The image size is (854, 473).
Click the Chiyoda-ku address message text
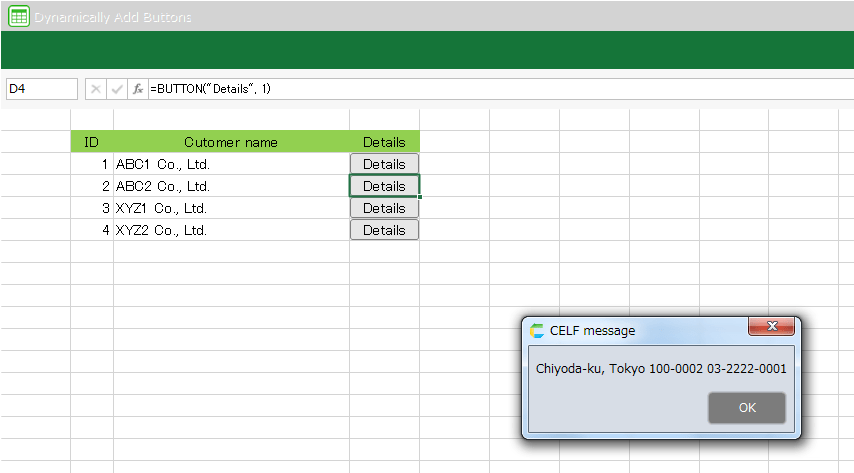[661, 368]
